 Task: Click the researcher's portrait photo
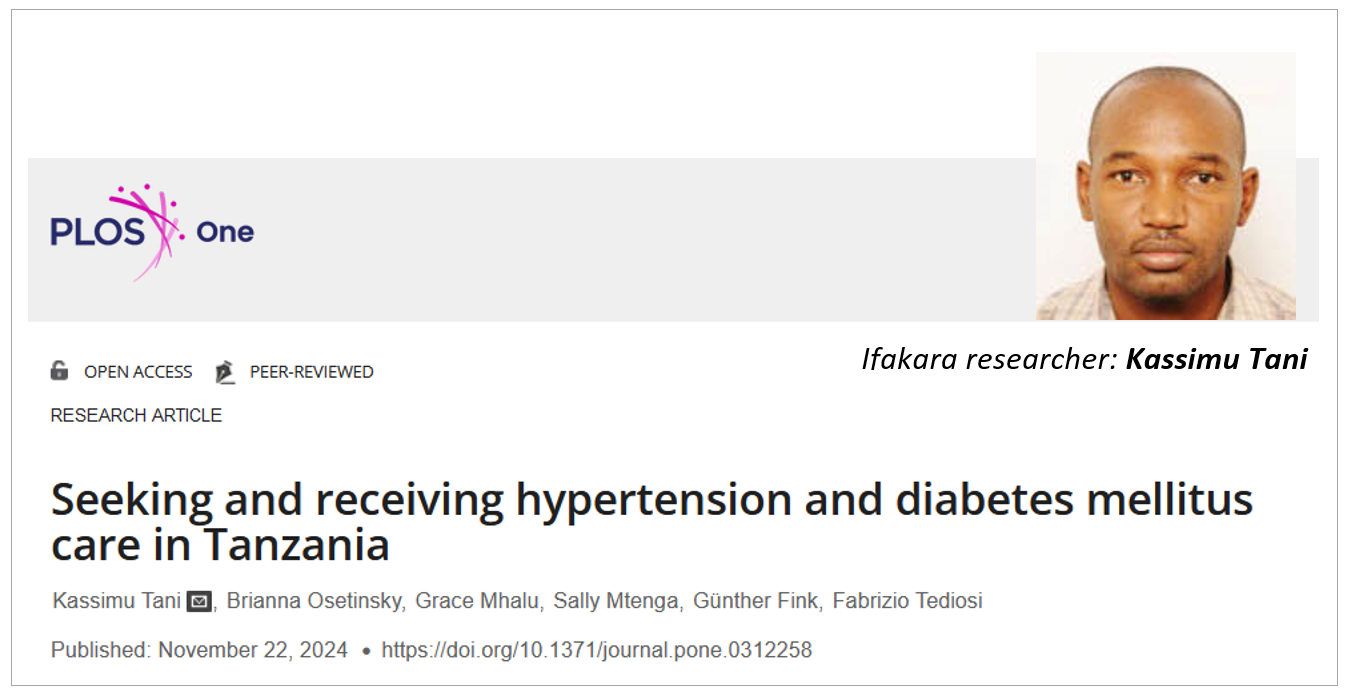click(1166, 186)
